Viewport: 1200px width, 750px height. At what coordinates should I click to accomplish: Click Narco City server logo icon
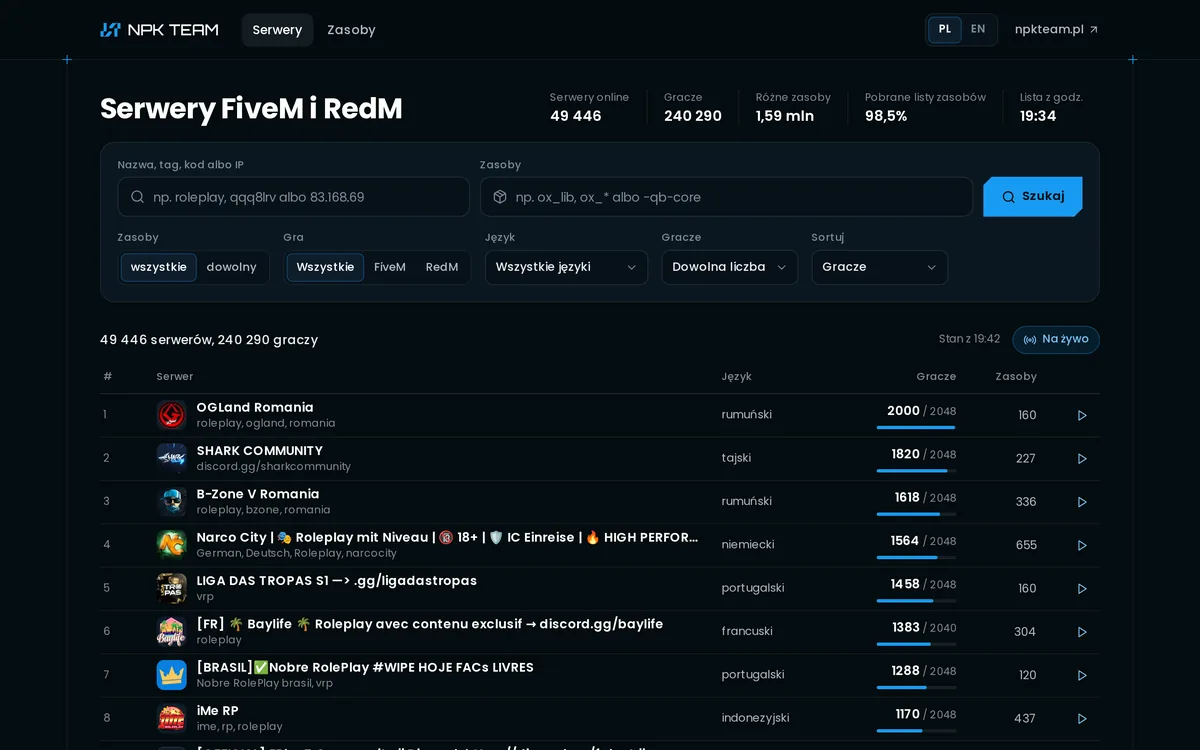172,545
